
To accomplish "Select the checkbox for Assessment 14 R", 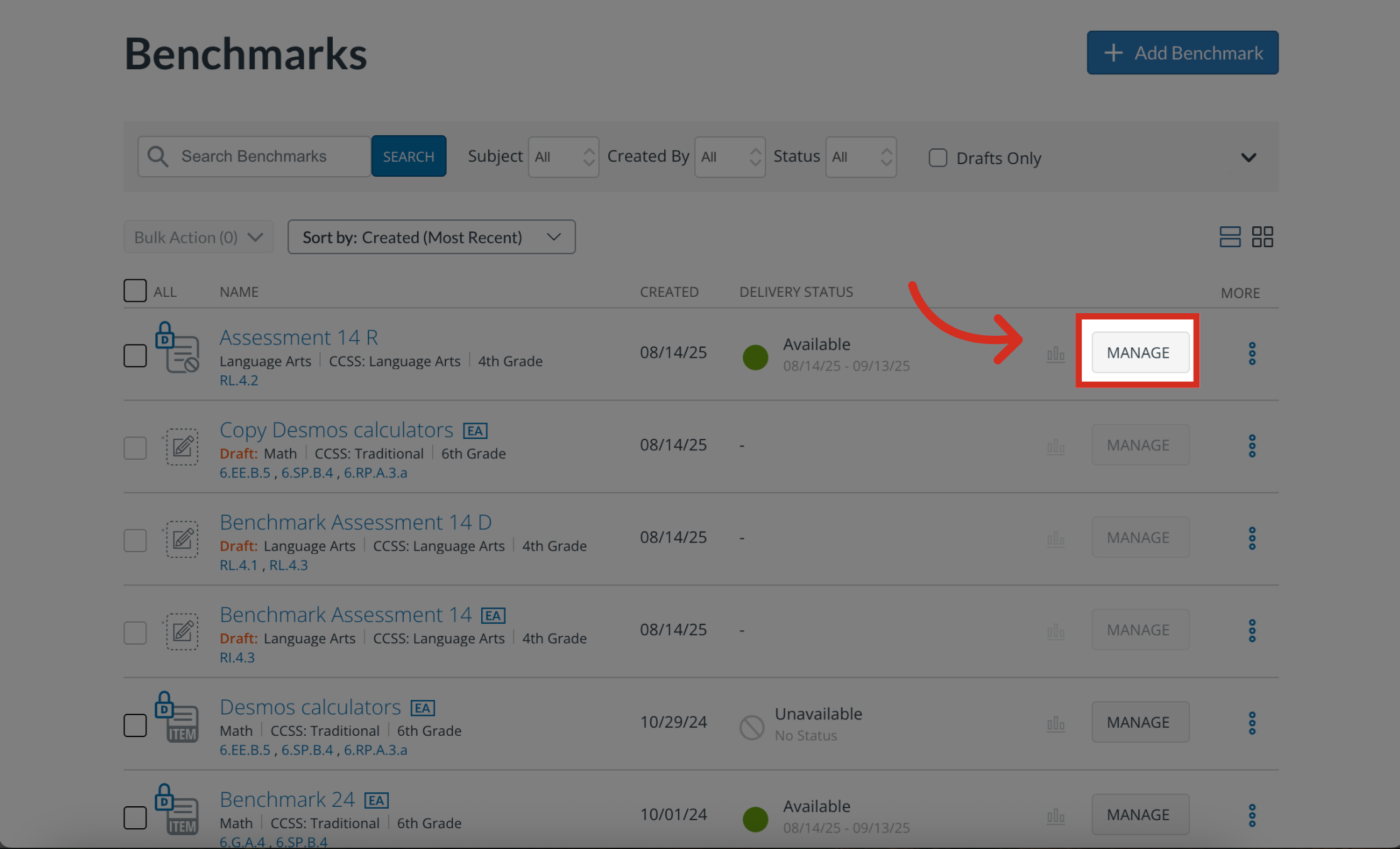I will click(x=135, y=355).
